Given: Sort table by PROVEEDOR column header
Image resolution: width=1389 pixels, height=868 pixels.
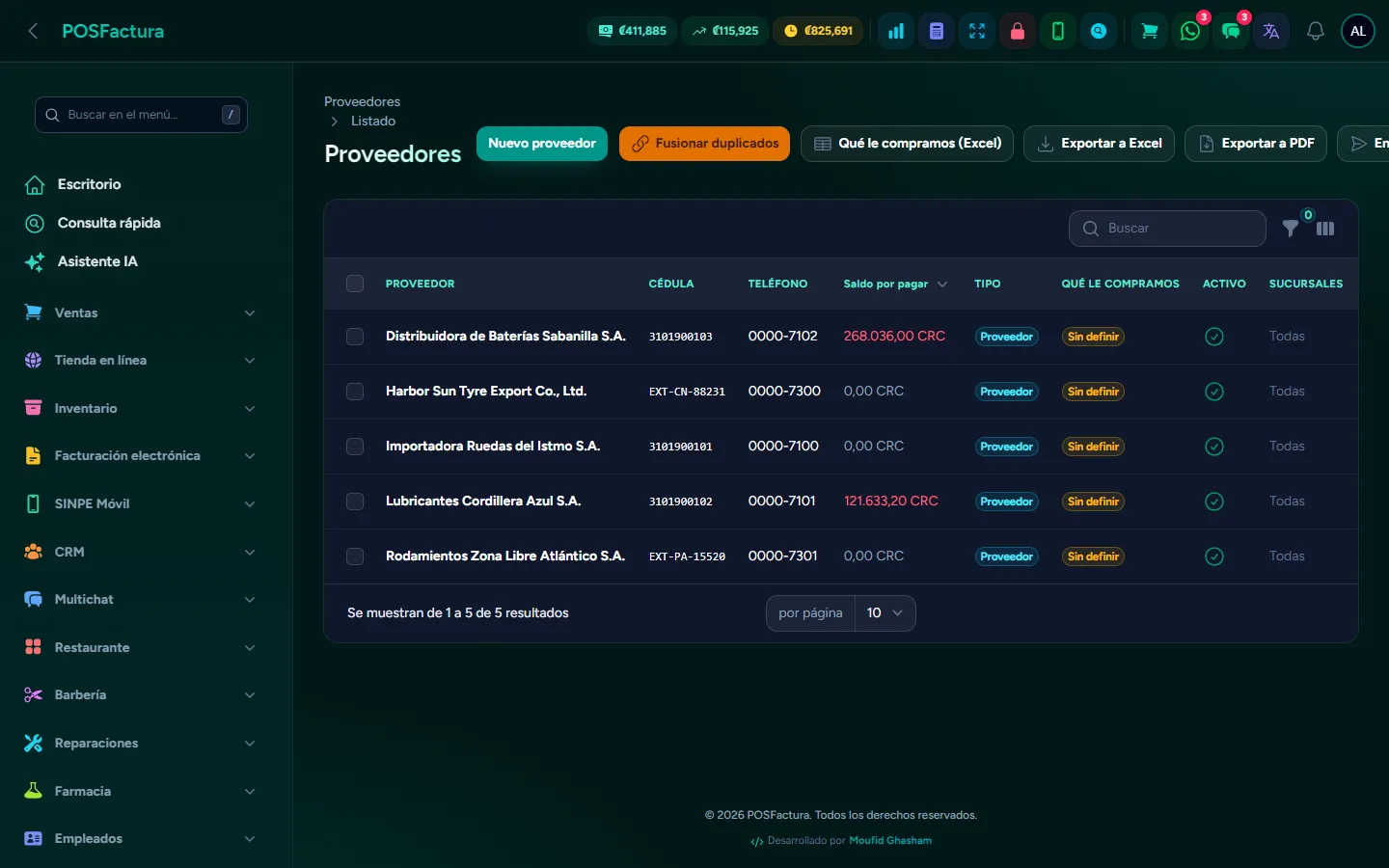Looking at the screenshot, I should tap(420, 284).
